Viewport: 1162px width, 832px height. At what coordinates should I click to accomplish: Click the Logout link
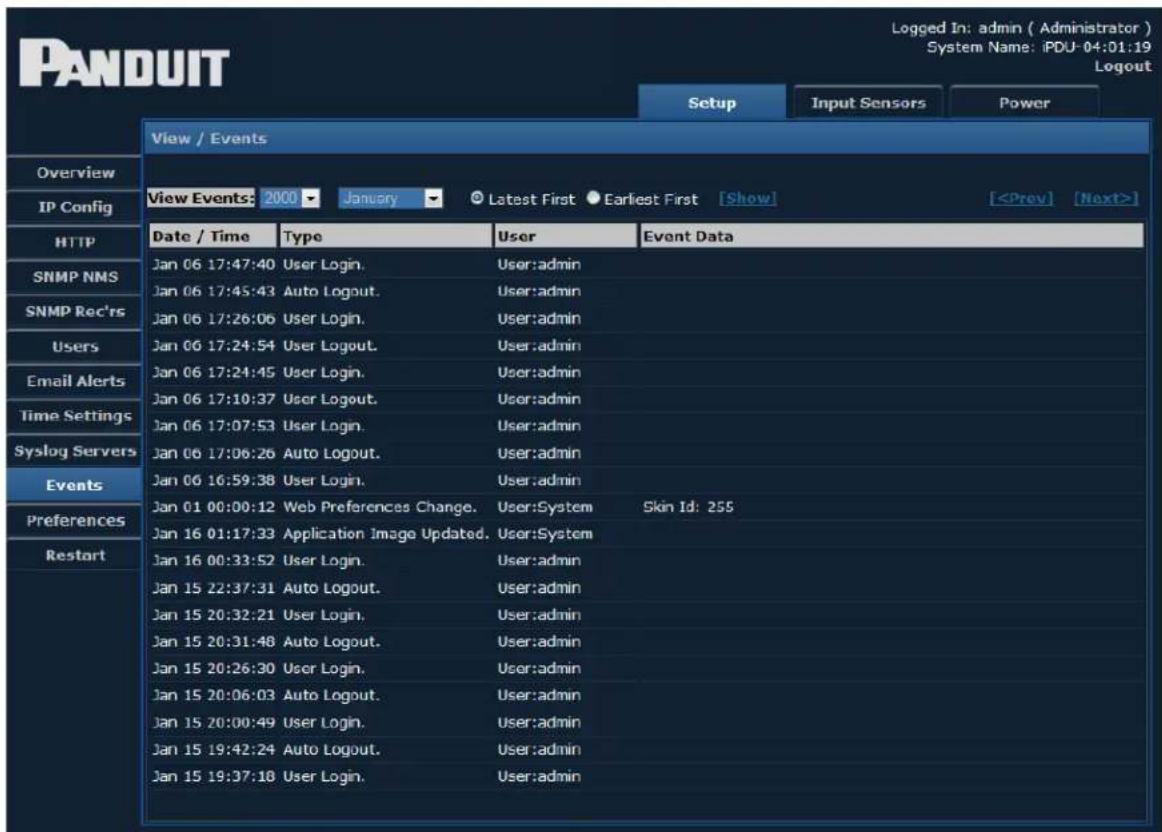point(1123,67)
